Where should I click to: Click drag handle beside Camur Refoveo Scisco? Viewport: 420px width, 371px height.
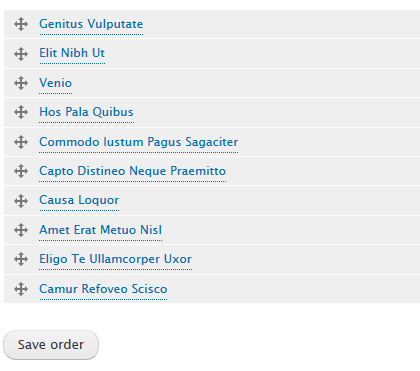pos(21,289)
